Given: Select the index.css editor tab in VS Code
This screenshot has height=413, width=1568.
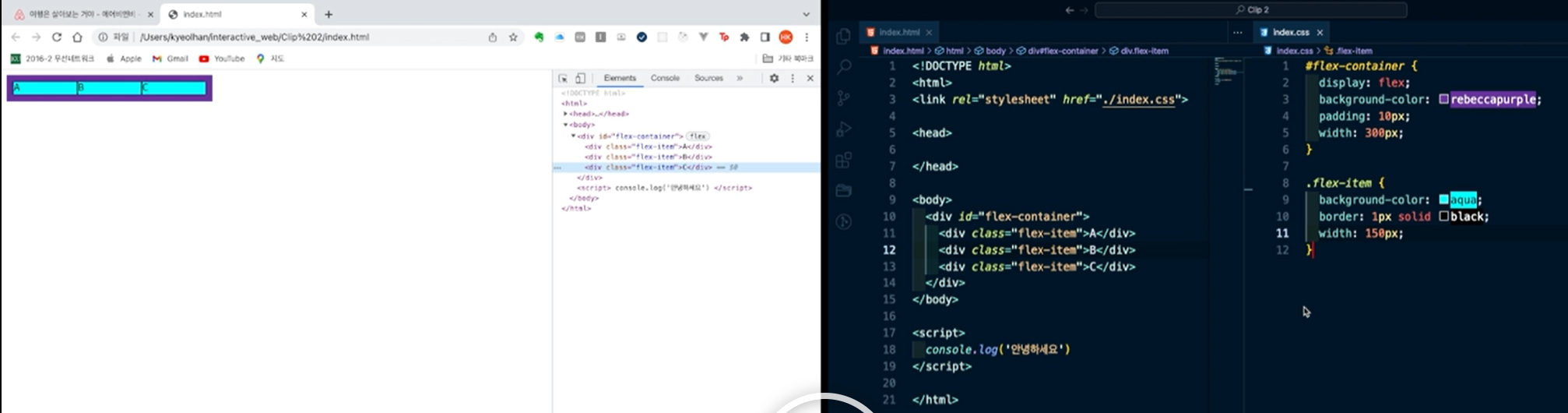Looking at the screenshot, I should tap(1291, 33).
